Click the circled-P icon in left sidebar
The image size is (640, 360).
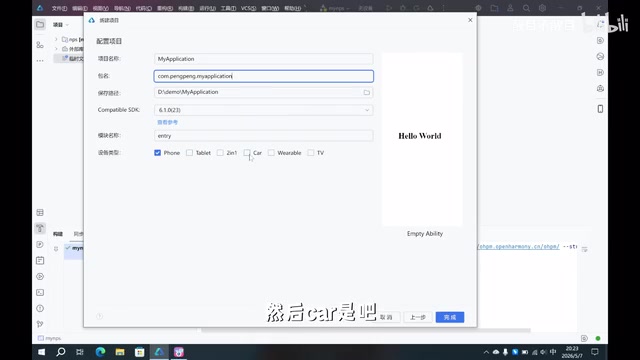click(x=40, y=244)
